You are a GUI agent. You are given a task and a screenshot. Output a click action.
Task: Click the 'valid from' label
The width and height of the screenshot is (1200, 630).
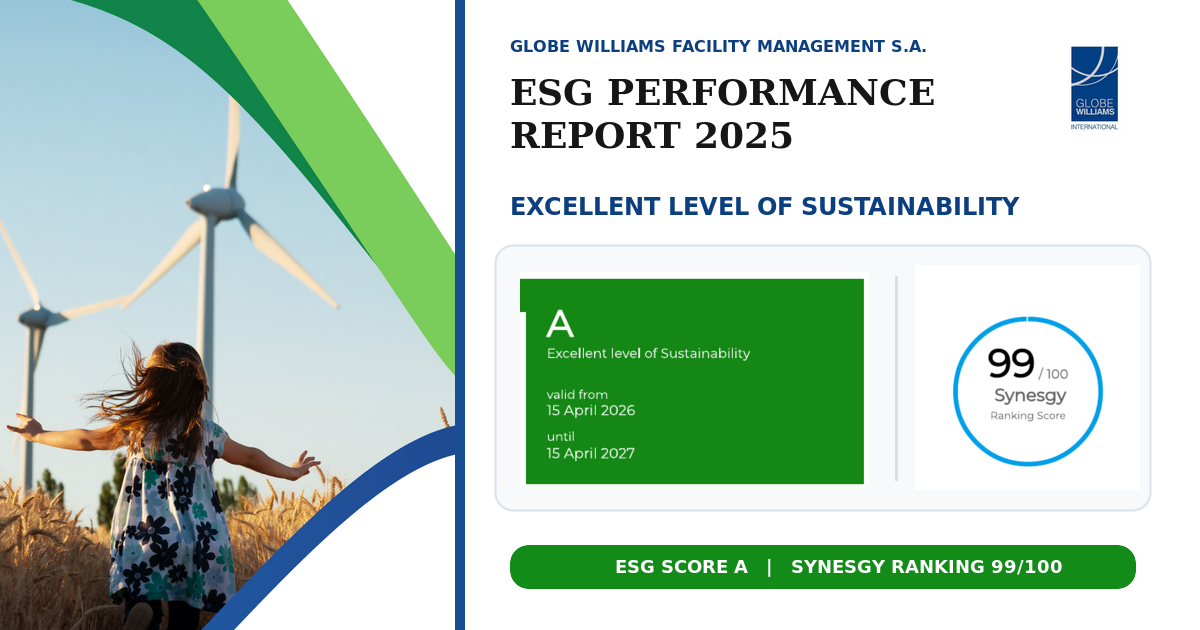(x=577, y=394)
